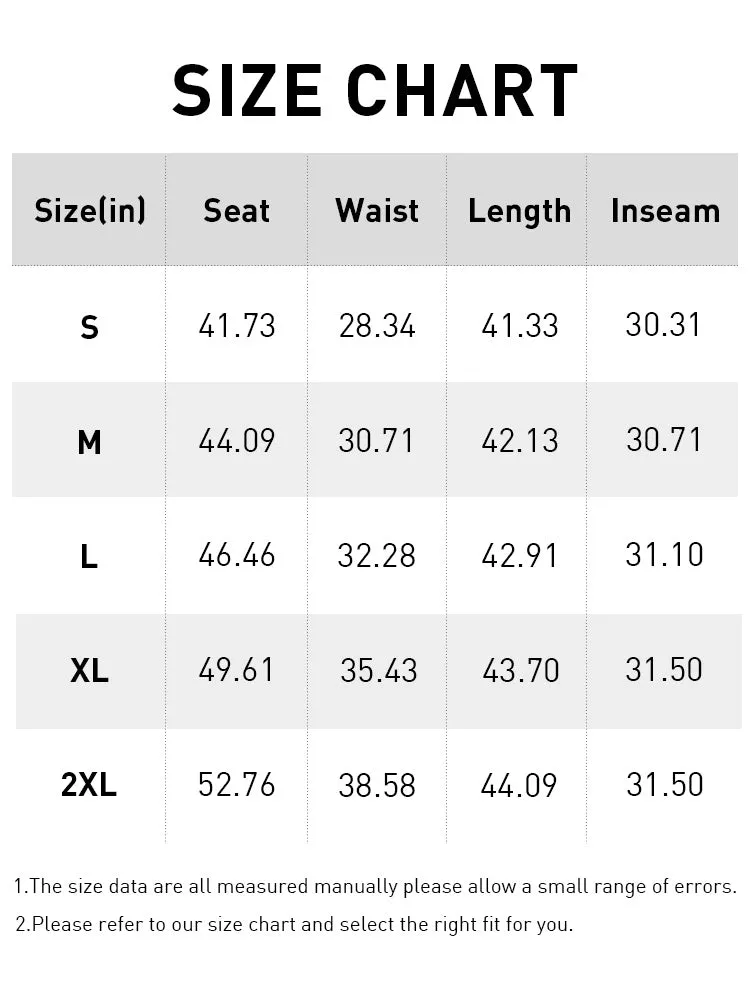Viewport: 750px width, 1000px height.
Task: Click the note about selecting right fit
Action: pos(294,924)
